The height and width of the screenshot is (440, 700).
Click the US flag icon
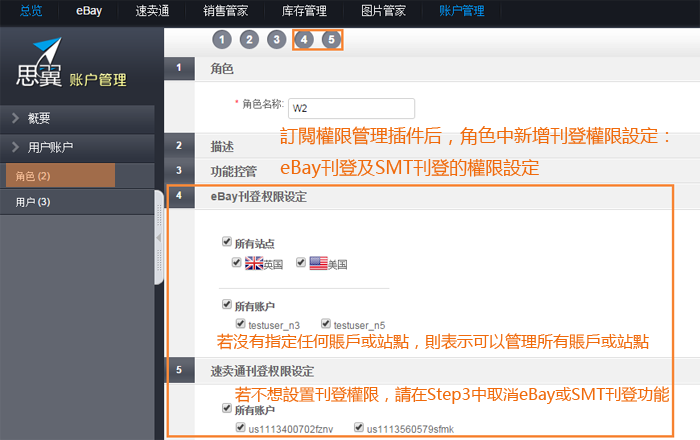[x=318, y=263]
